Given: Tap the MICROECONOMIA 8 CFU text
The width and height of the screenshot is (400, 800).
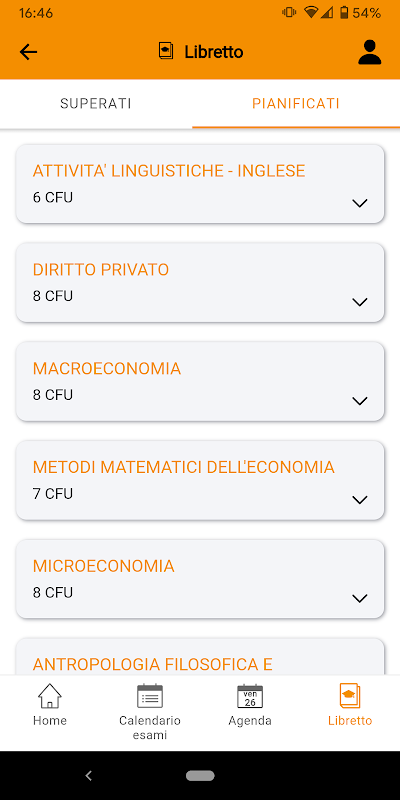Looking at the screenshot, I should click(x=53, y=593).
